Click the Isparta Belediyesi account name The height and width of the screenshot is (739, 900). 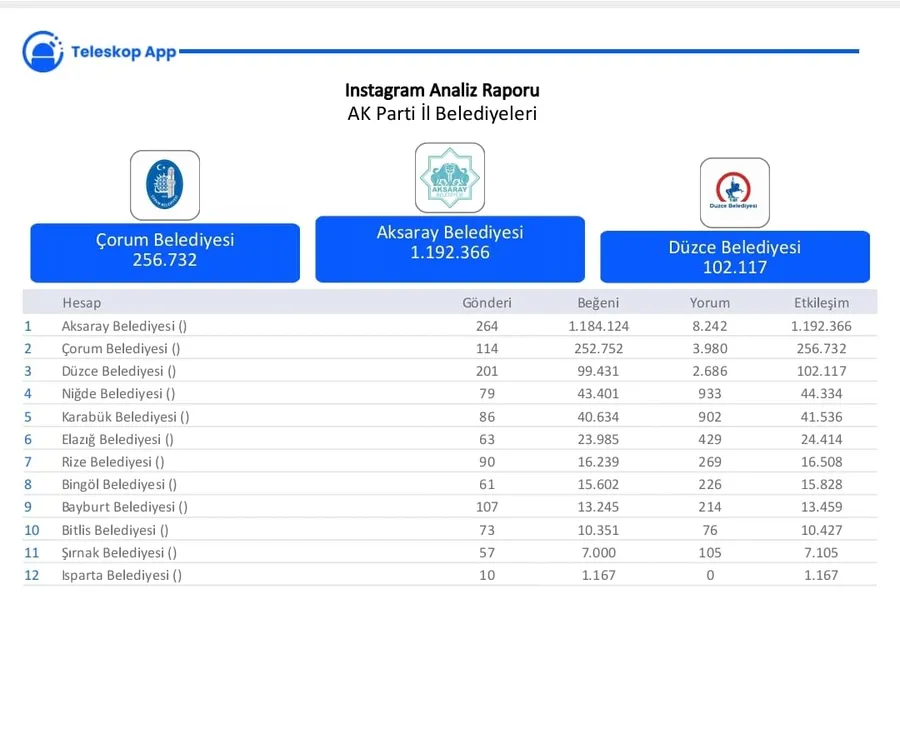pos(121,575)
